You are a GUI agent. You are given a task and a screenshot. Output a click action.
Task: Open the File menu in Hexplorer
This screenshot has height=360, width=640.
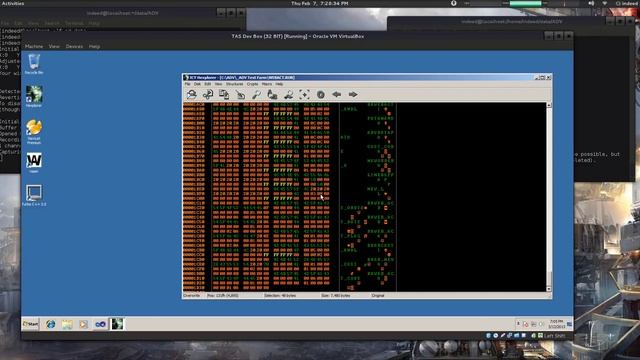[x=187, y=84]
